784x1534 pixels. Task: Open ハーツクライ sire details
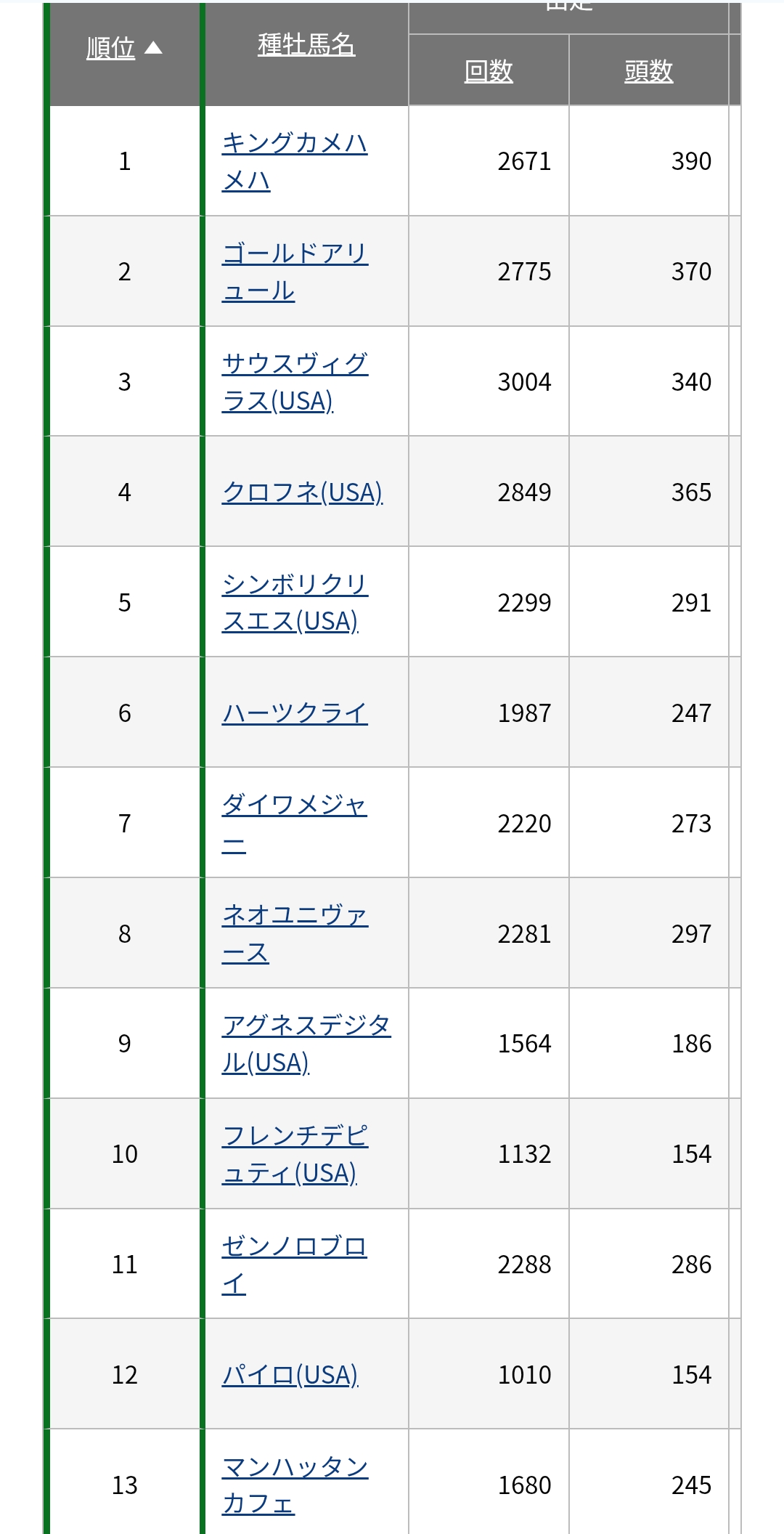pos(295,713)
